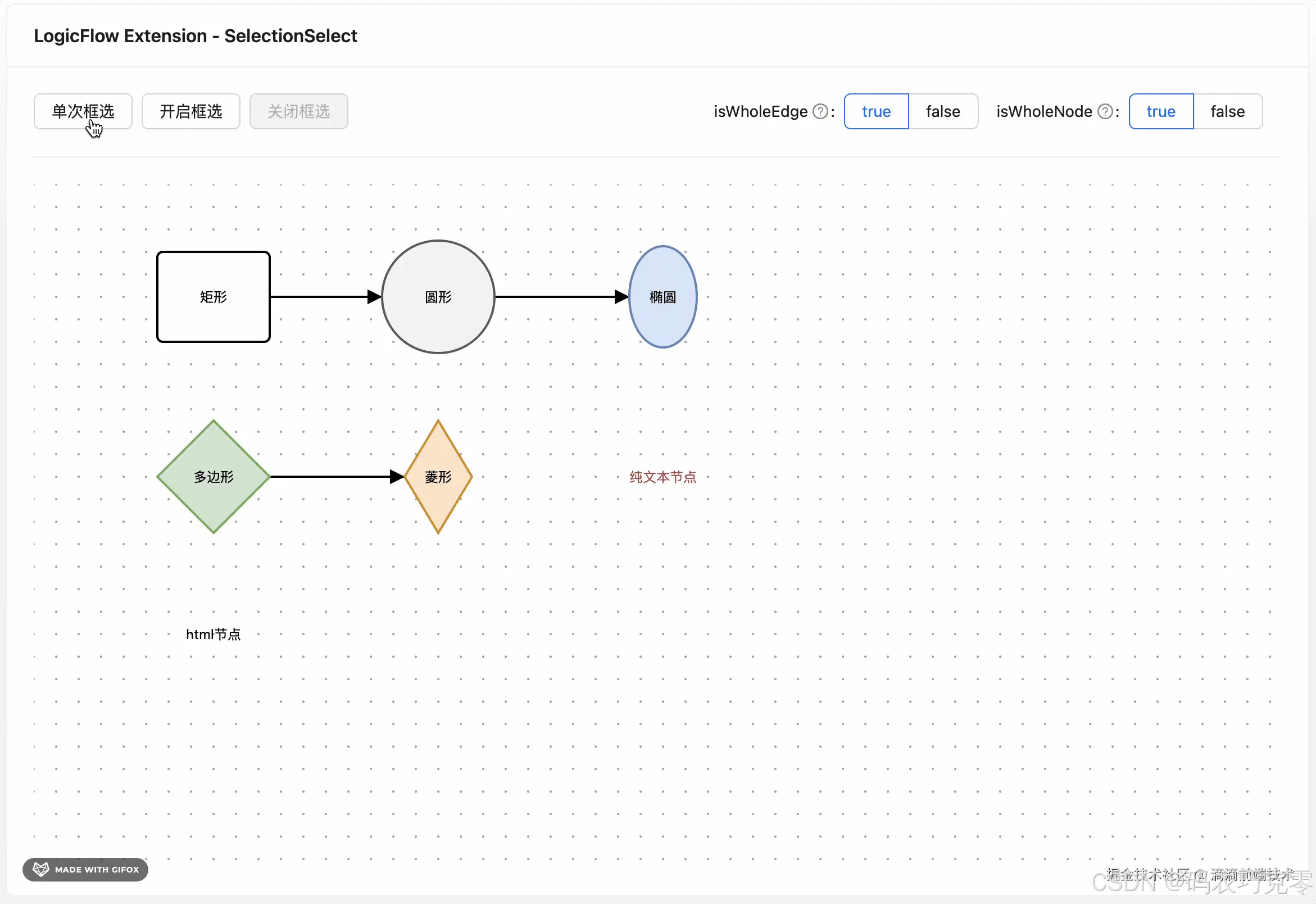This screenshot has width=1316, height=904.
Task: Set isWholeEdge to false
Action: point(943,111)
